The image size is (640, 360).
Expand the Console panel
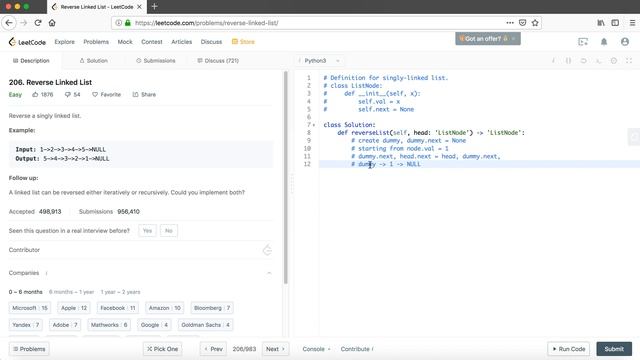[x=316, y=349]
